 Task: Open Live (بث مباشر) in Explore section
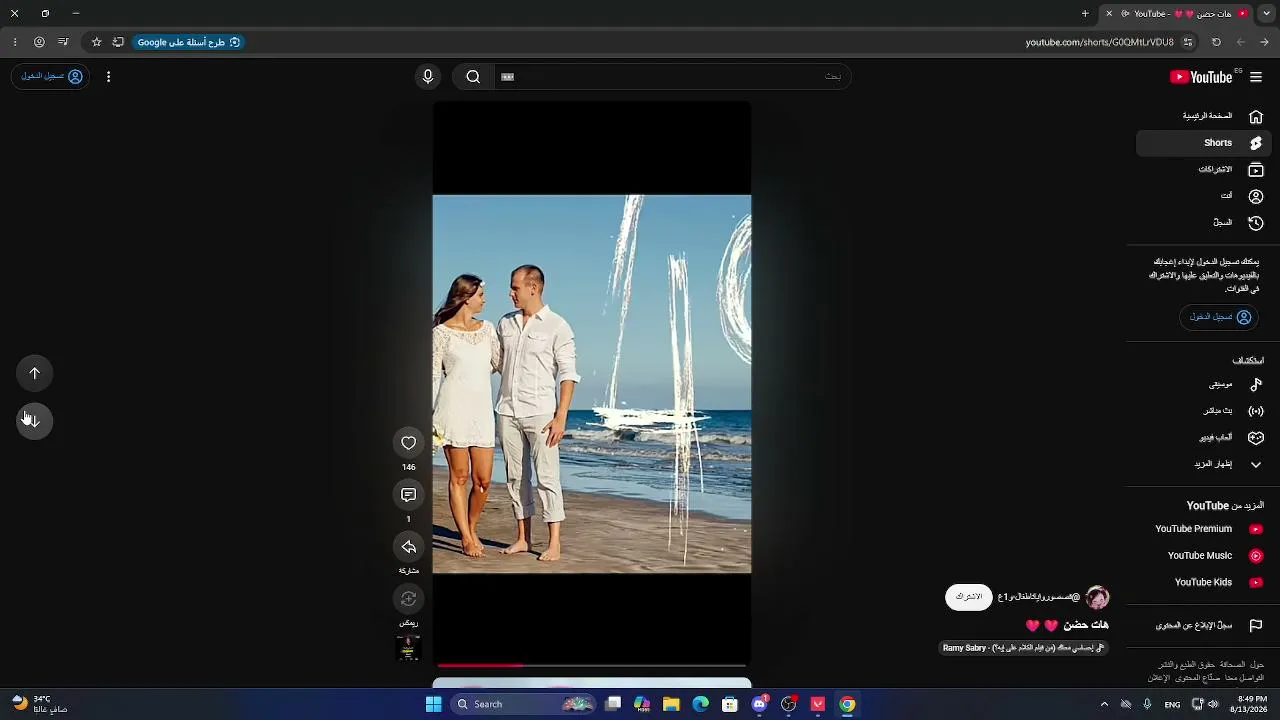point(1204,411)
